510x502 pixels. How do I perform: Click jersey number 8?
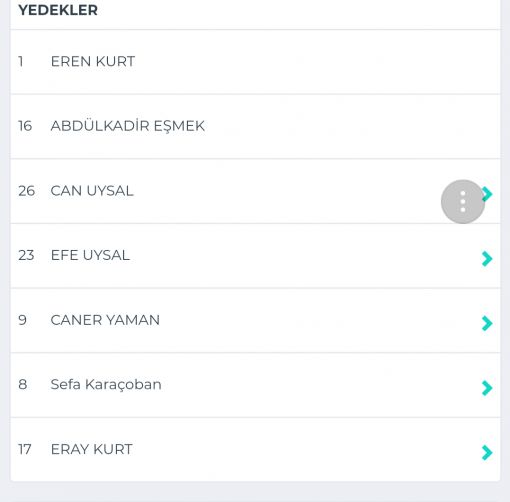[22, 385]
